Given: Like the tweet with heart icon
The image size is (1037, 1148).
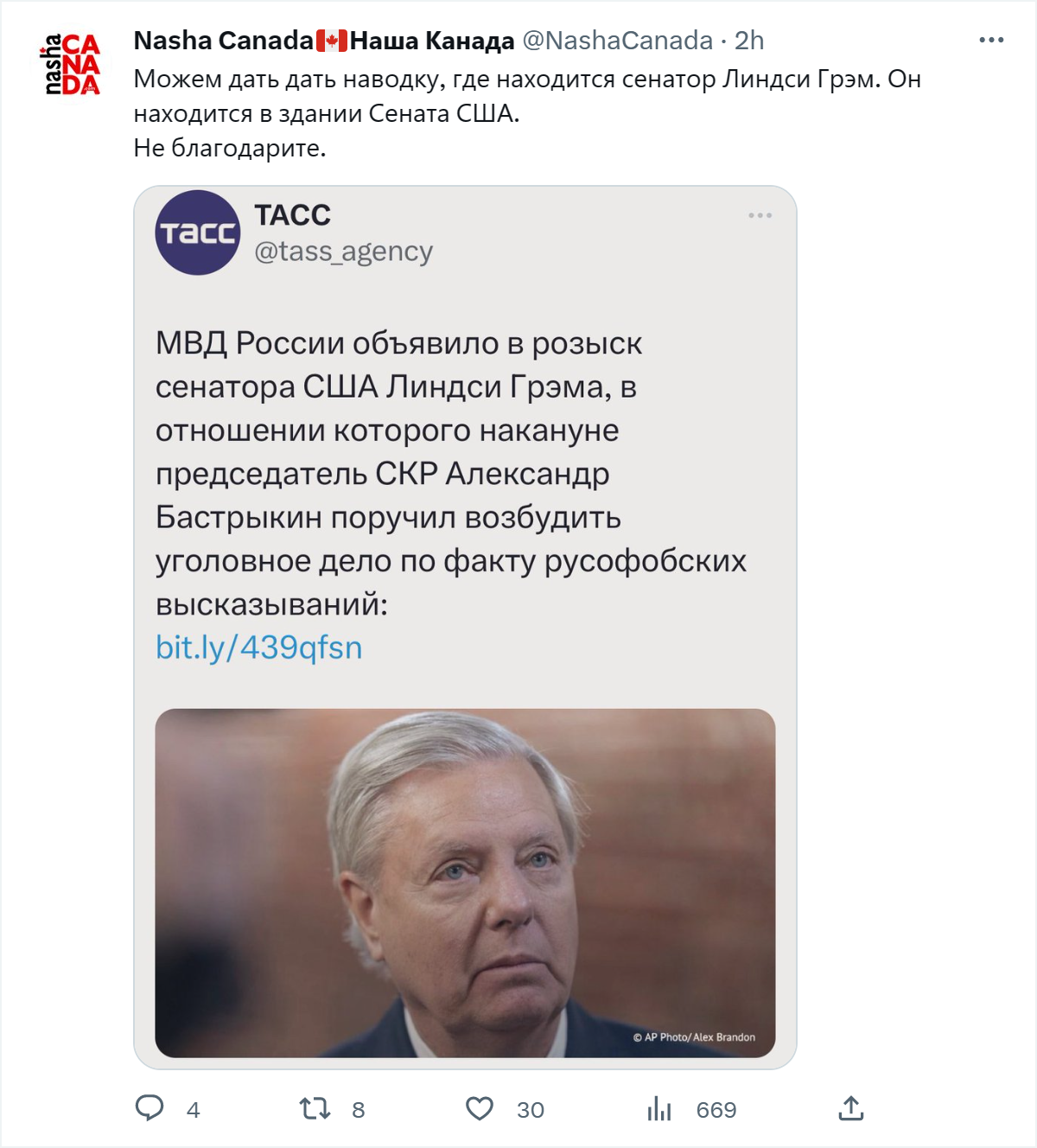Looking at the screenshot, I should (x=480, y=1108).
